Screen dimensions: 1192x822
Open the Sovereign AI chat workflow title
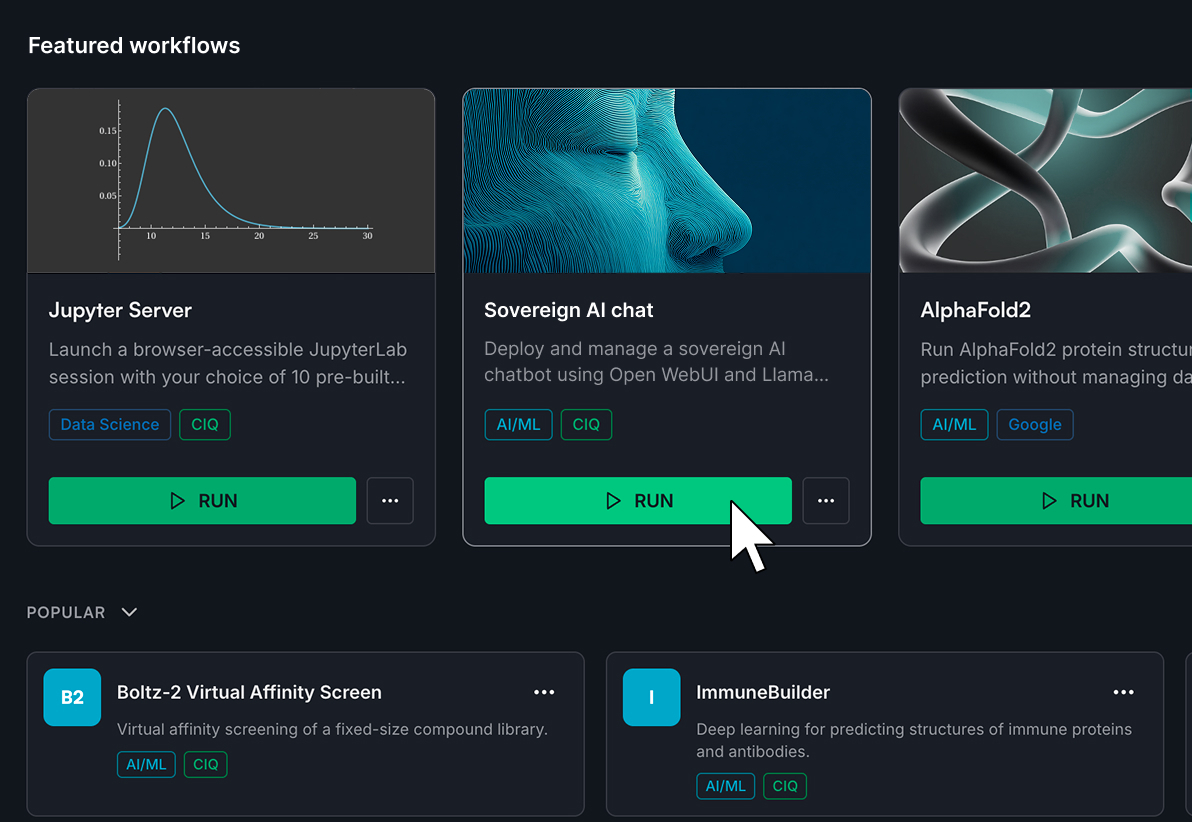click(568, 310)
